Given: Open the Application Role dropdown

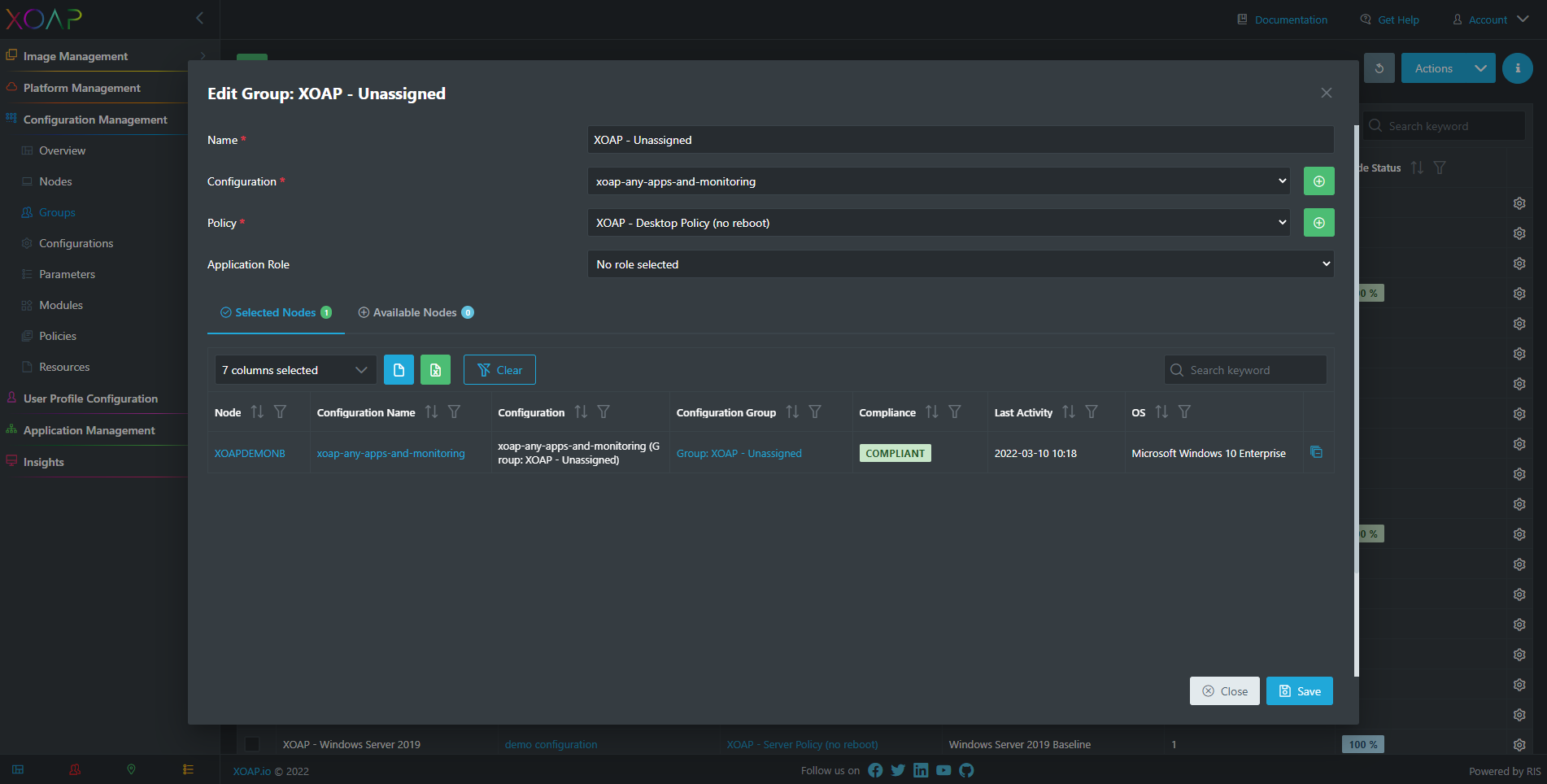Looking at the screenshot, I should click(x=961, y=264).
